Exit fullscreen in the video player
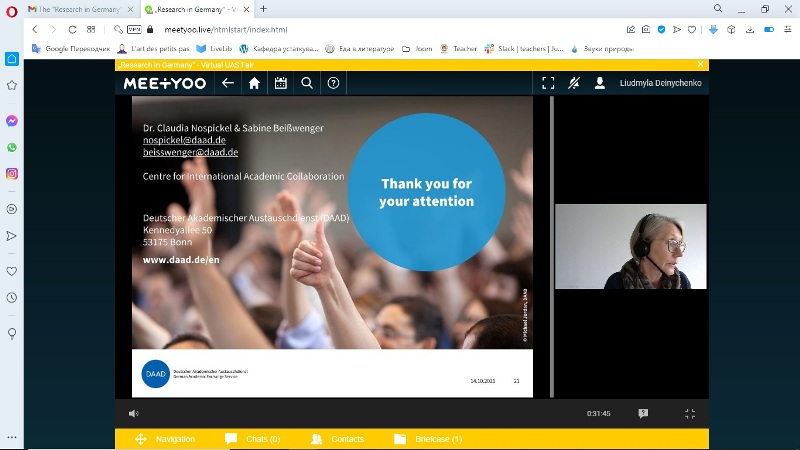Viewport: 800px width, 450px height. click(690, 413)
